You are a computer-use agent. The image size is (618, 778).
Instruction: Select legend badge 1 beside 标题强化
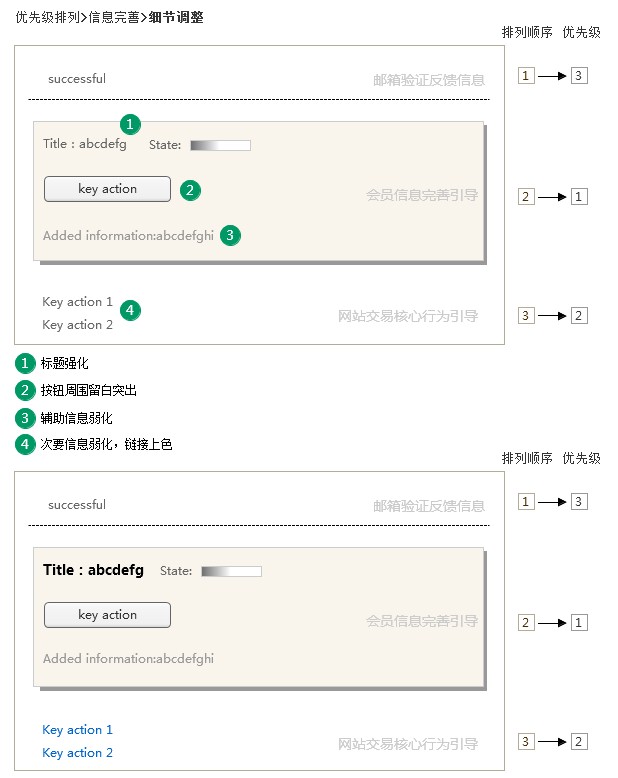coord(25,362)
